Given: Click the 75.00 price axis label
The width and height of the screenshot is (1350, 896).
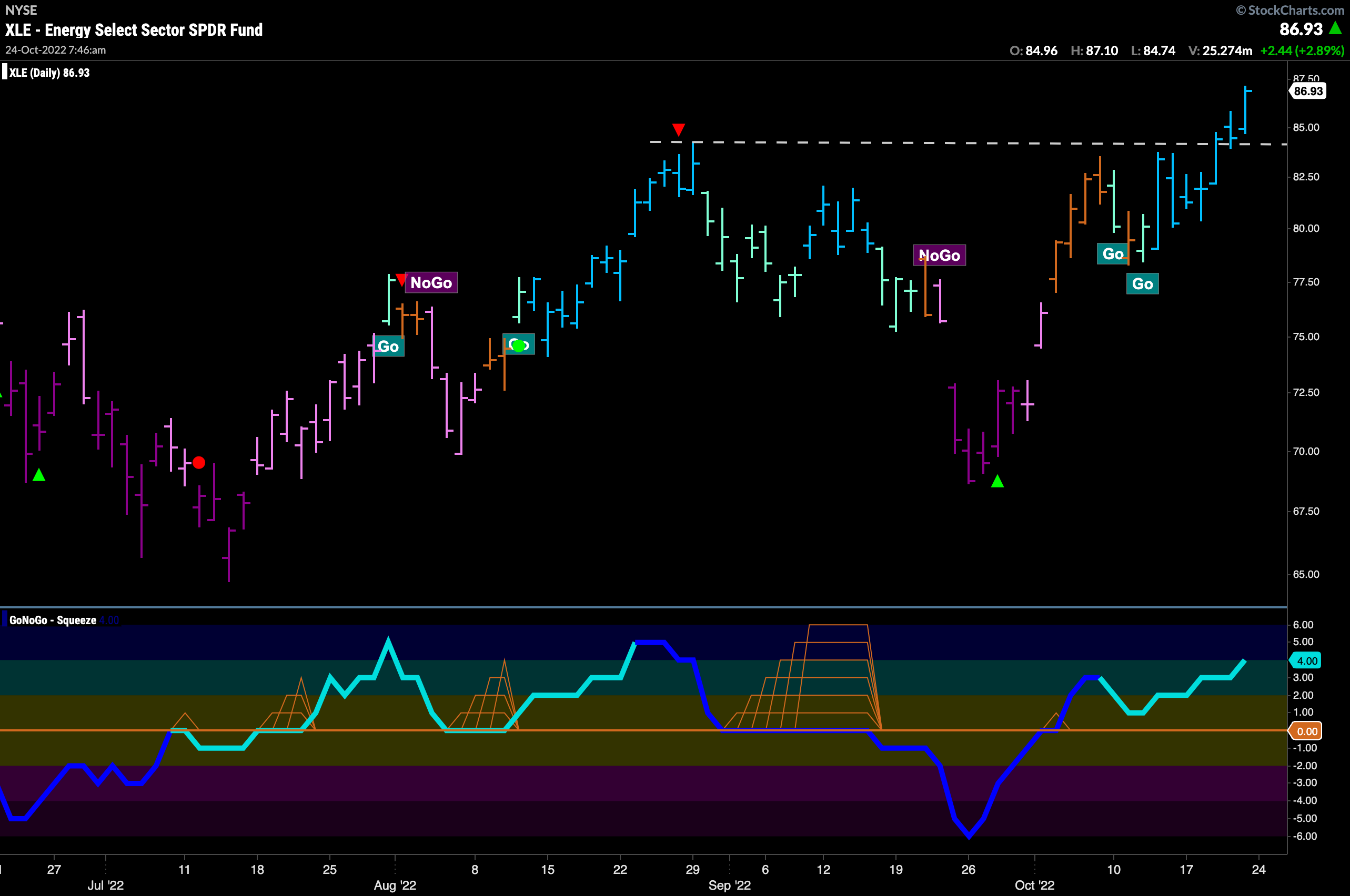Looking at the screenshot, I should (1306, 337).
